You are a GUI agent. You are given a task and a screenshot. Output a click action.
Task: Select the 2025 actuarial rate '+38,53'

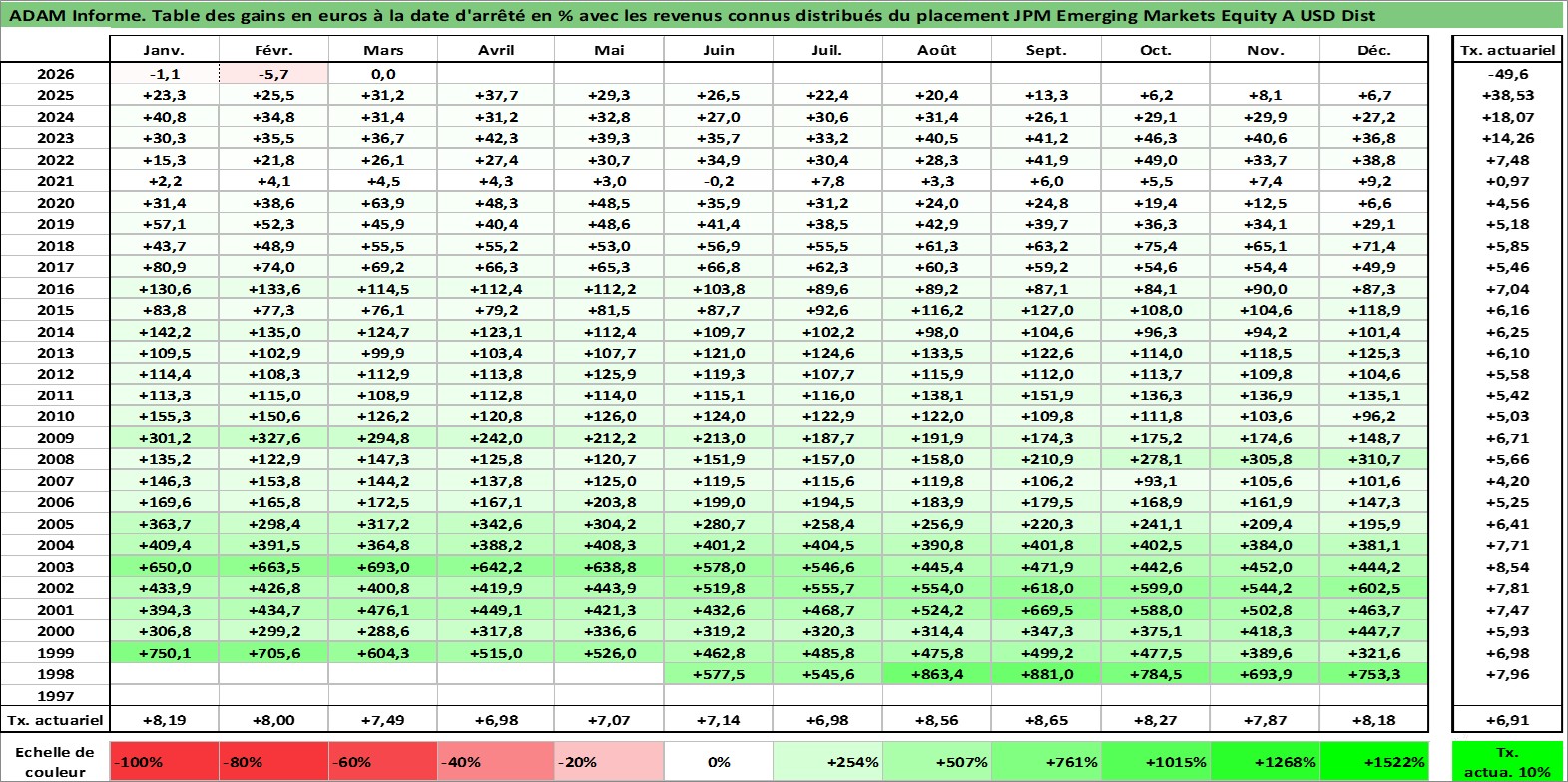1507,95
